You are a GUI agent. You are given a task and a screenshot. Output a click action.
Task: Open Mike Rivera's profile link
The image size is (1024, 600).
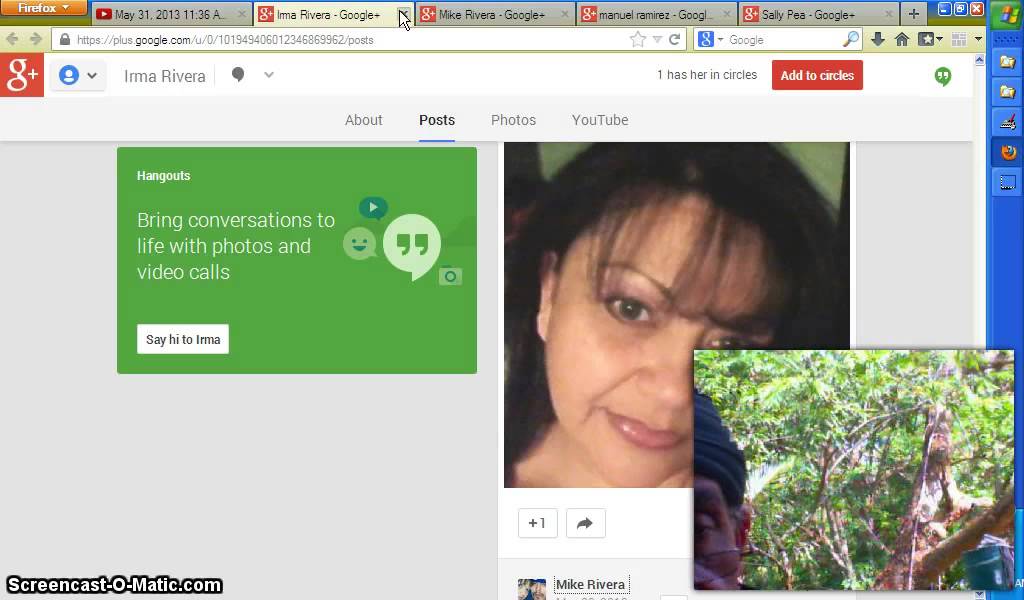590,585
